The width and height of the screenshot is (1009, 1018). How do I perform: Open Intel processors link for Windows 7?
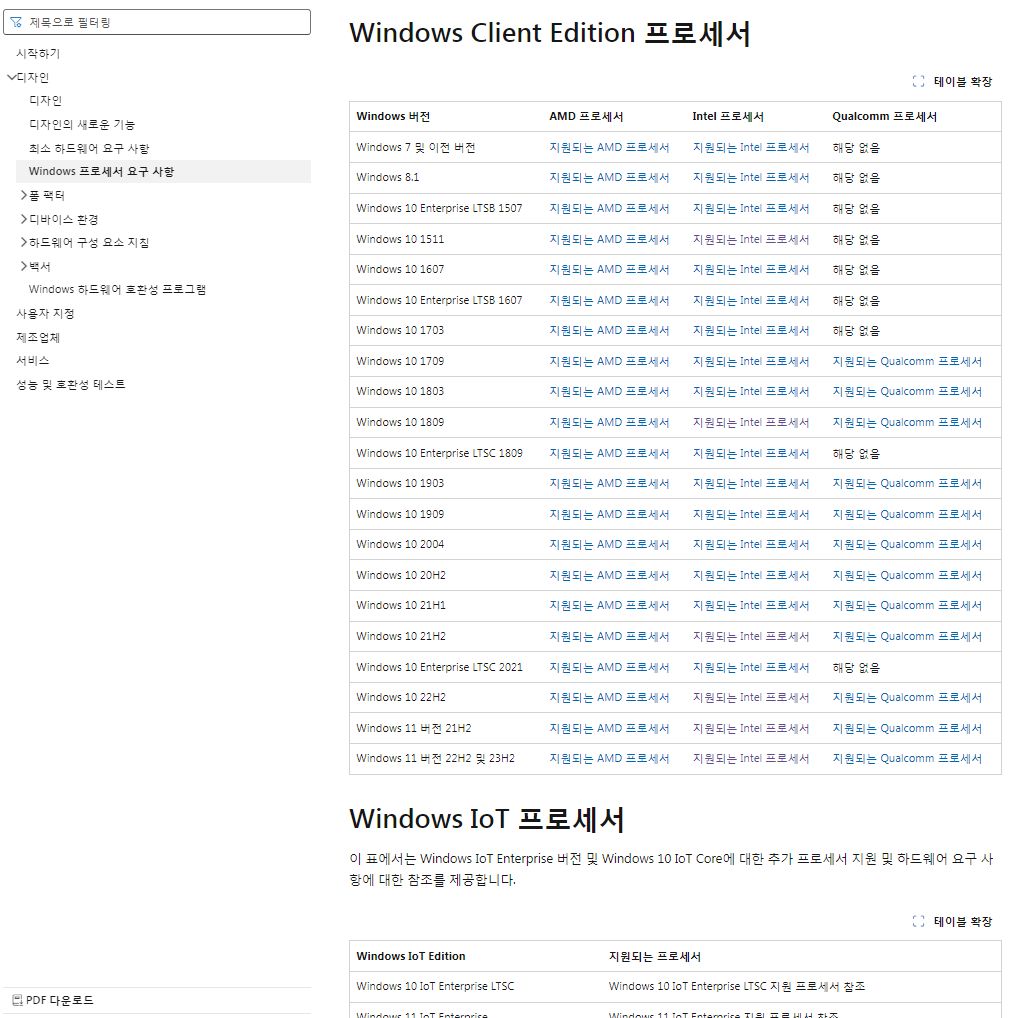pyautogui.click(x=751, y=147)
